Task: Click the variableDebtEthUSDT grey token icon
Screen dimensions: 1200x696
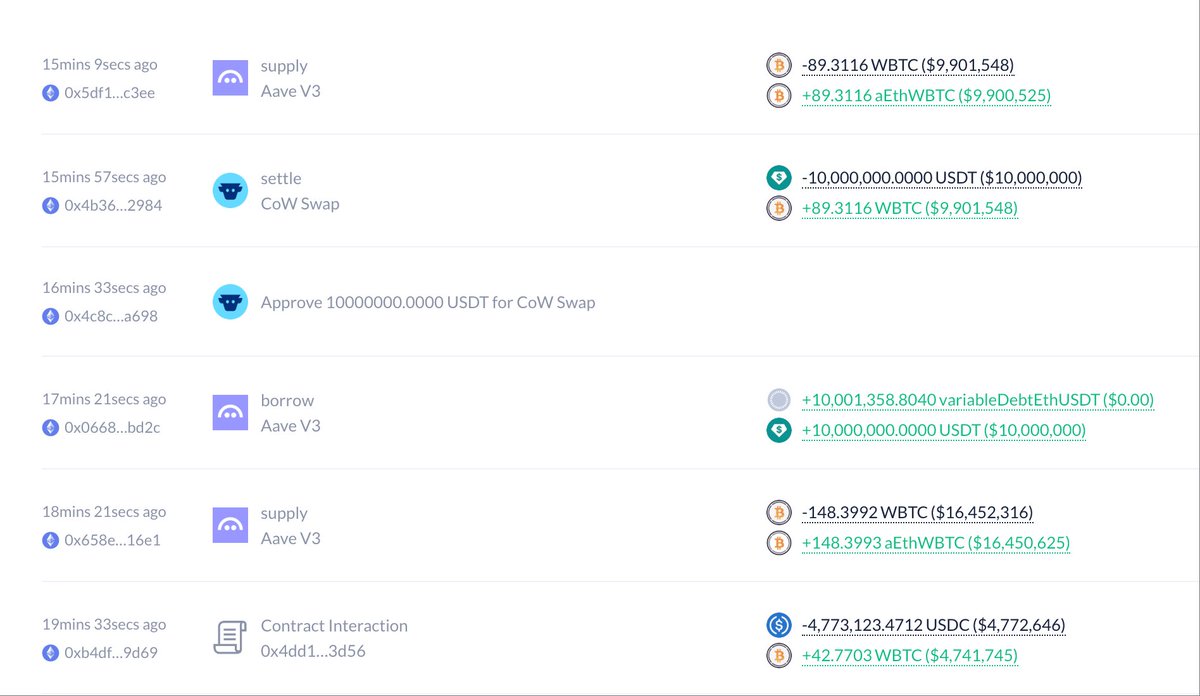Action: point(778,400)
